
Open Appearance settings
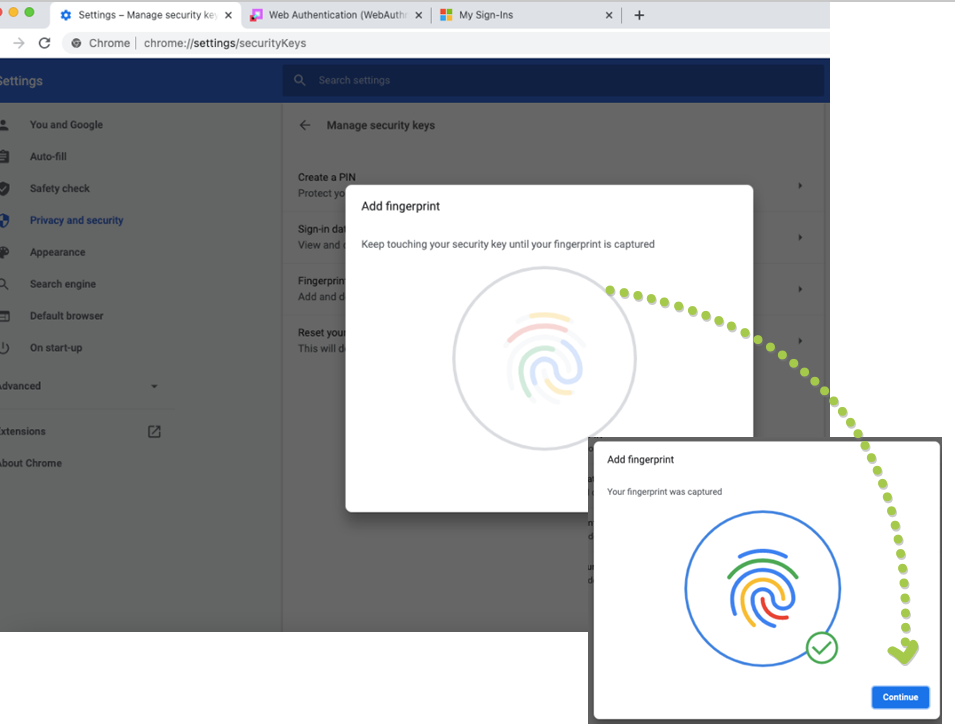click(57, 252)
